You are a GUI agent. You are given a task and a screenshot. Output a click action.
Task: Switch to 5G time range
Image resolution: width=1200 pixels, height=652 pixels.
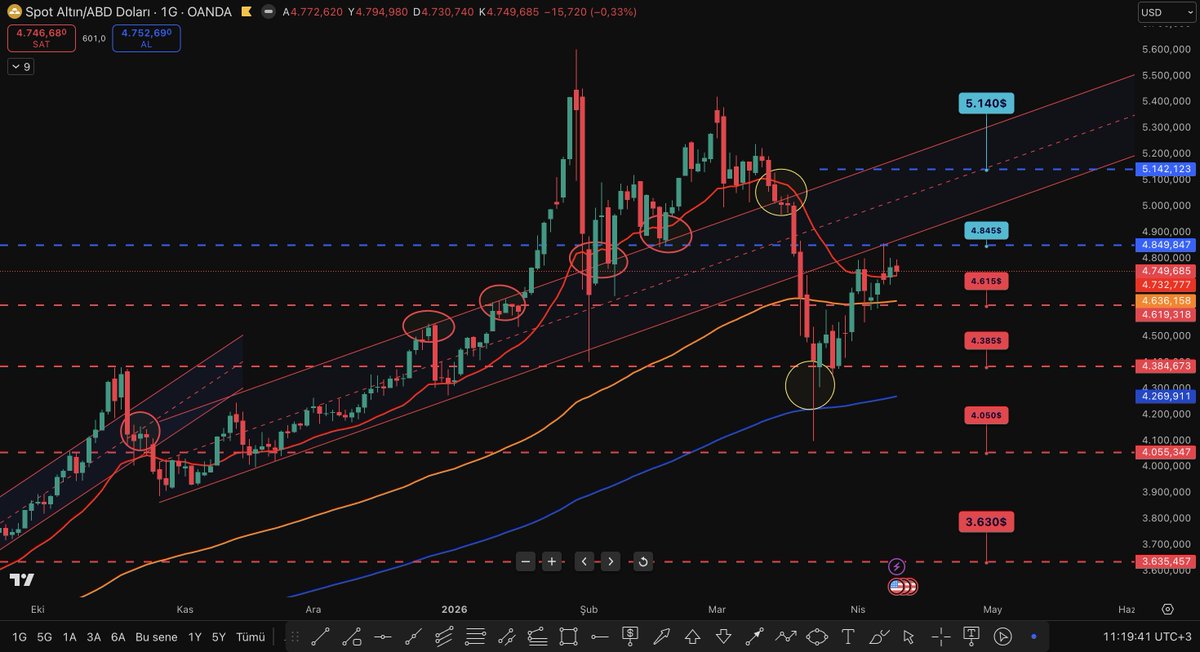click(x=45, y=636)
